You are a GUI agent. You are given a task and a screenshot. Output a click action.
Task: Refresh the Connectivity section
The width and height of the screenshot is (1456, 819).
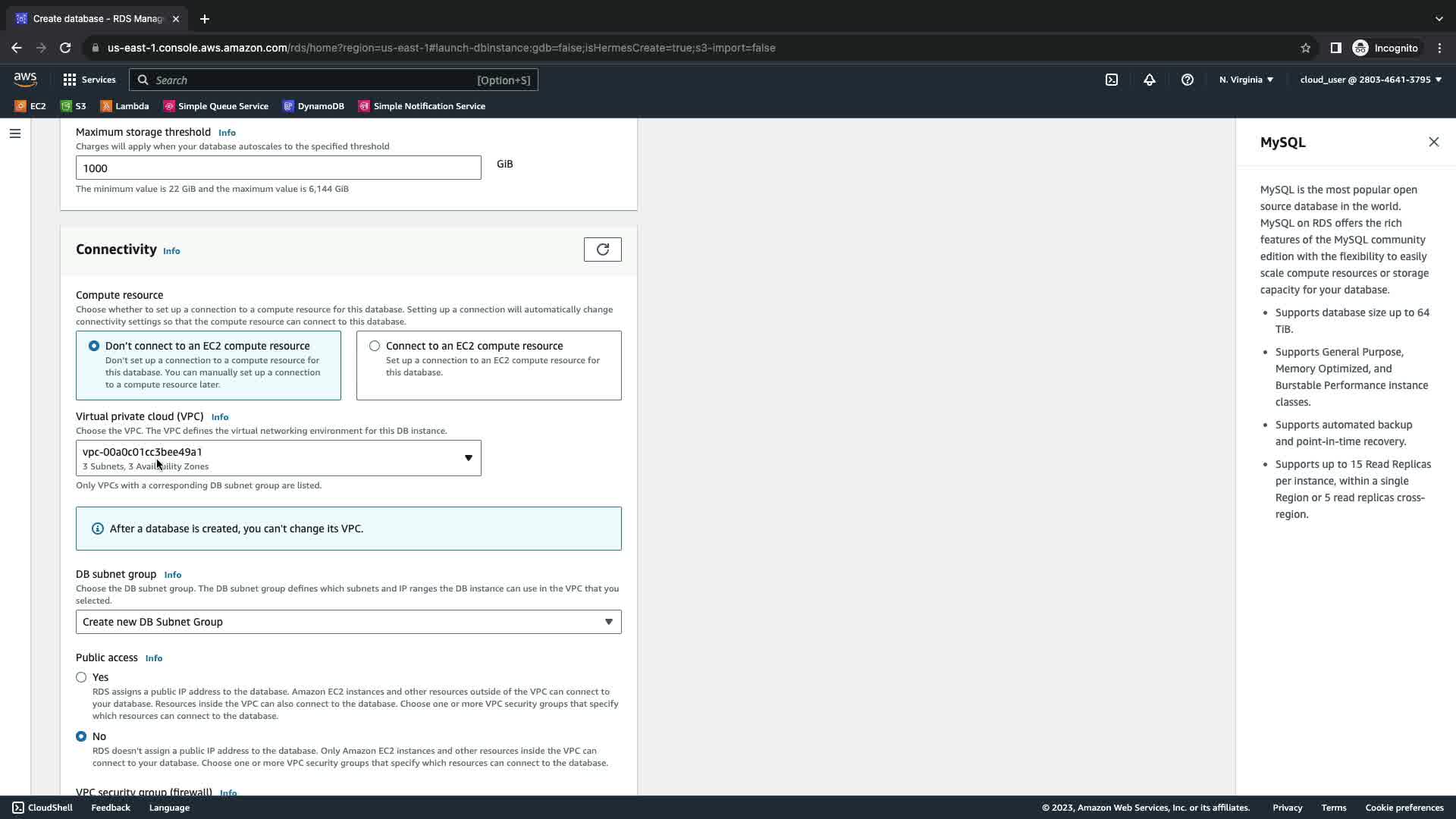coord(602,249)
